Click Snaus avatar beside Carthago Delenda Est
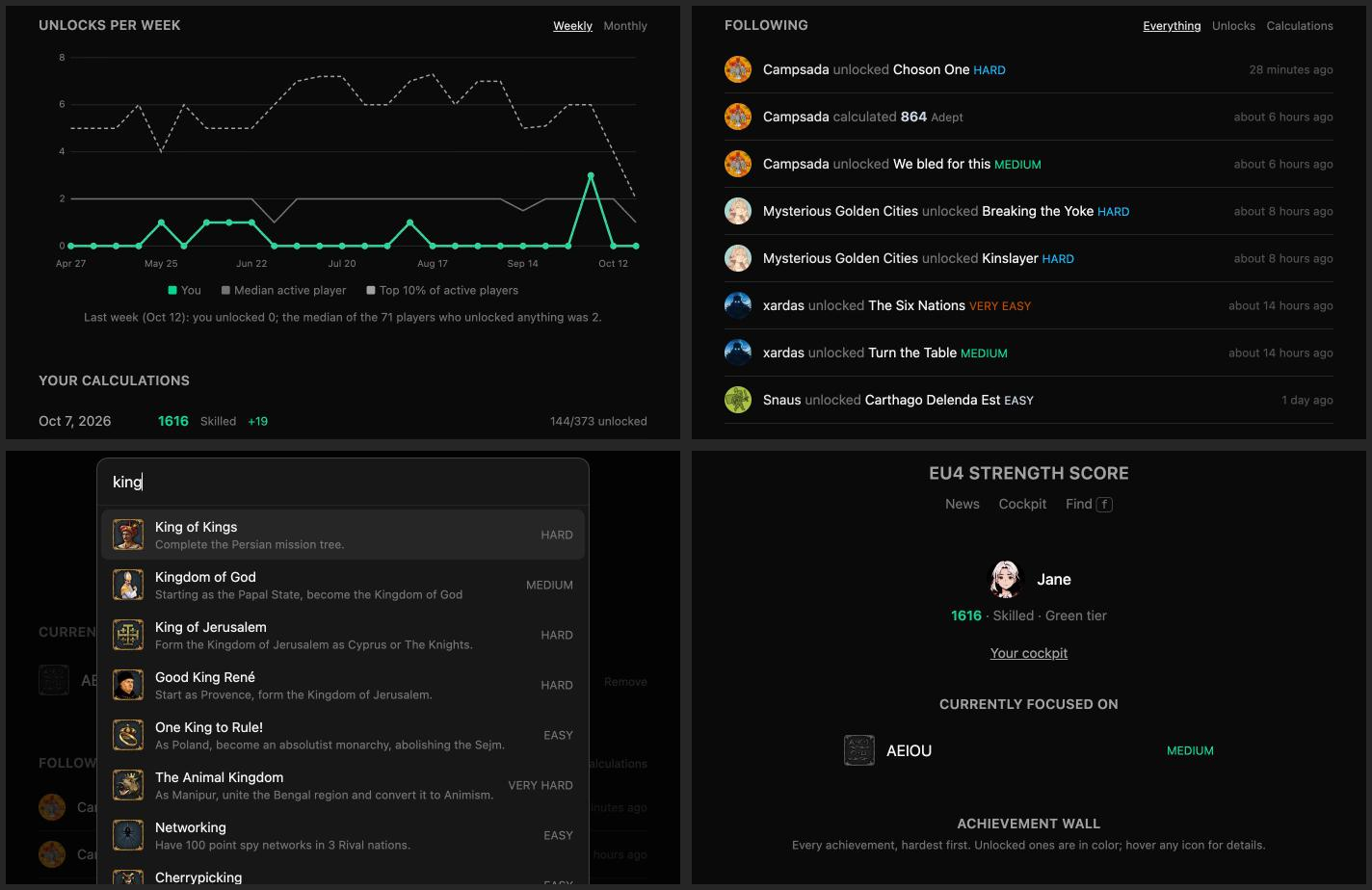Image resolution: width=1372 pixels, height=890 pixels. click(738, 400)
